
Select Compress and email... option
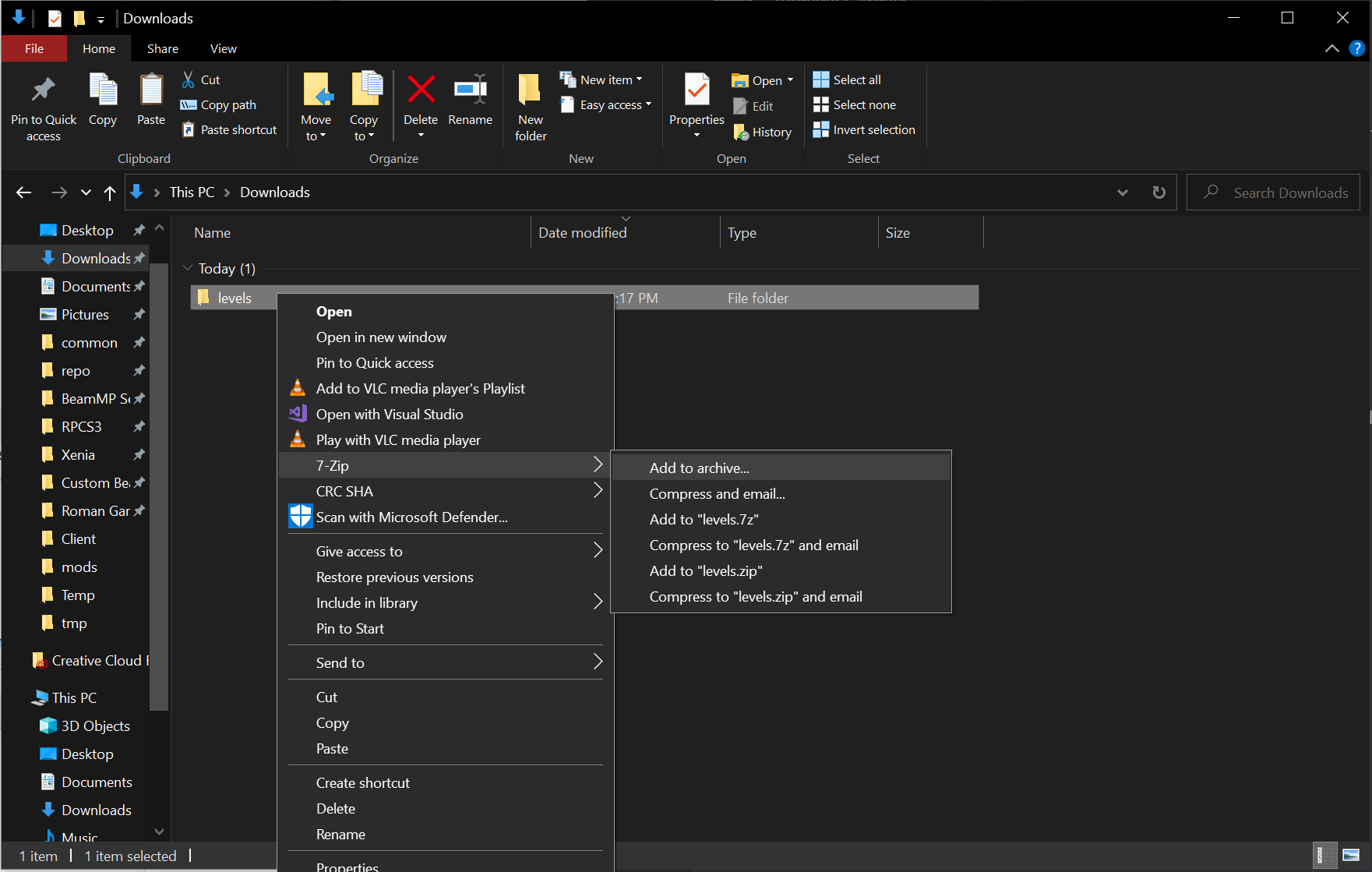781,494
